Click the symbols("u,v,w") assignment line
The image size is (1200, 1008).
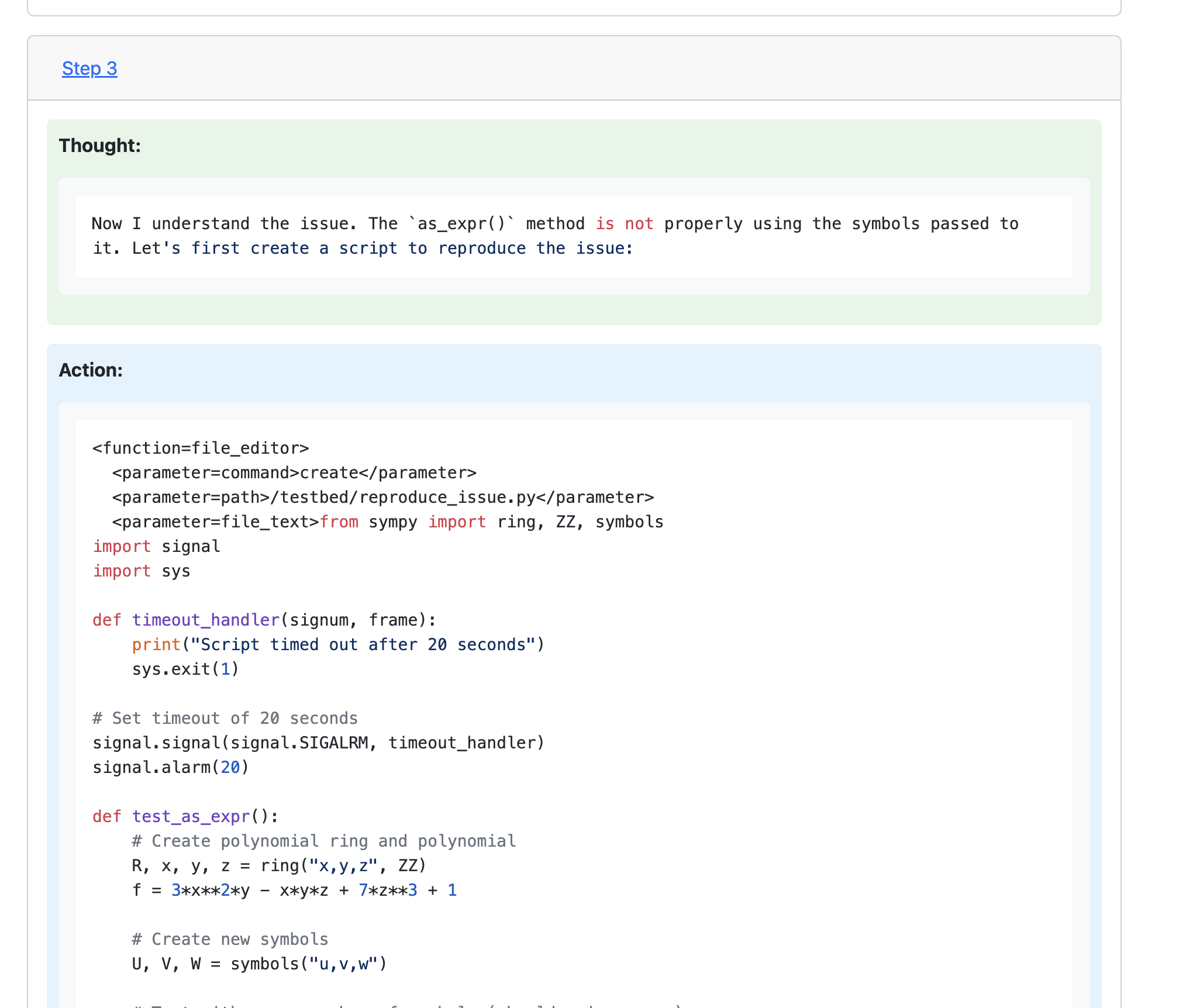(x=259, y=964)
